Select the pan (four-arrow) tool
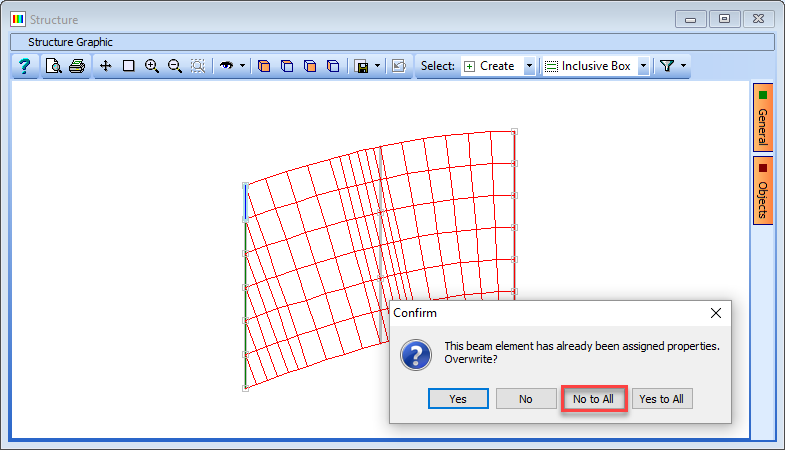Viewport: 785px width, 450px height. [x=105, y=66]
